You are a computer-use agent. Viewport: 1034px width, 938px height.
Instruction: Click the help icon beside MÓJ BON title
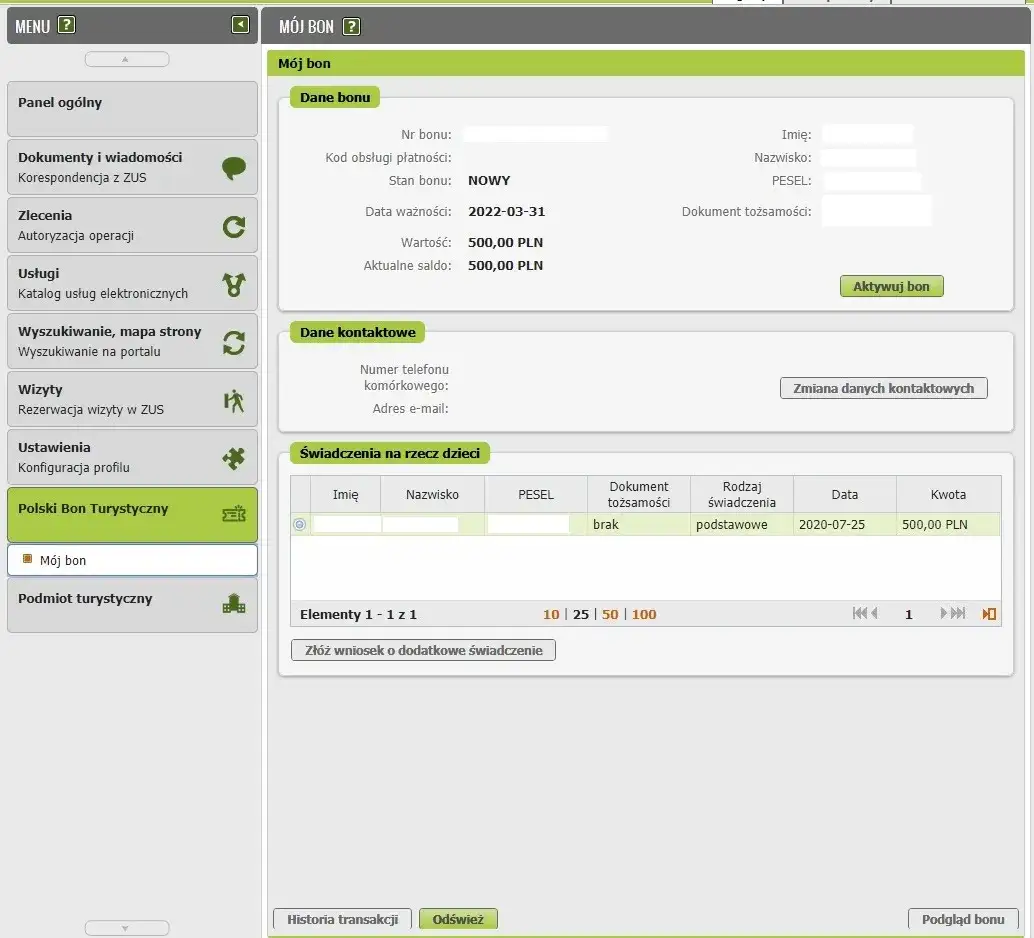[351, 27]
